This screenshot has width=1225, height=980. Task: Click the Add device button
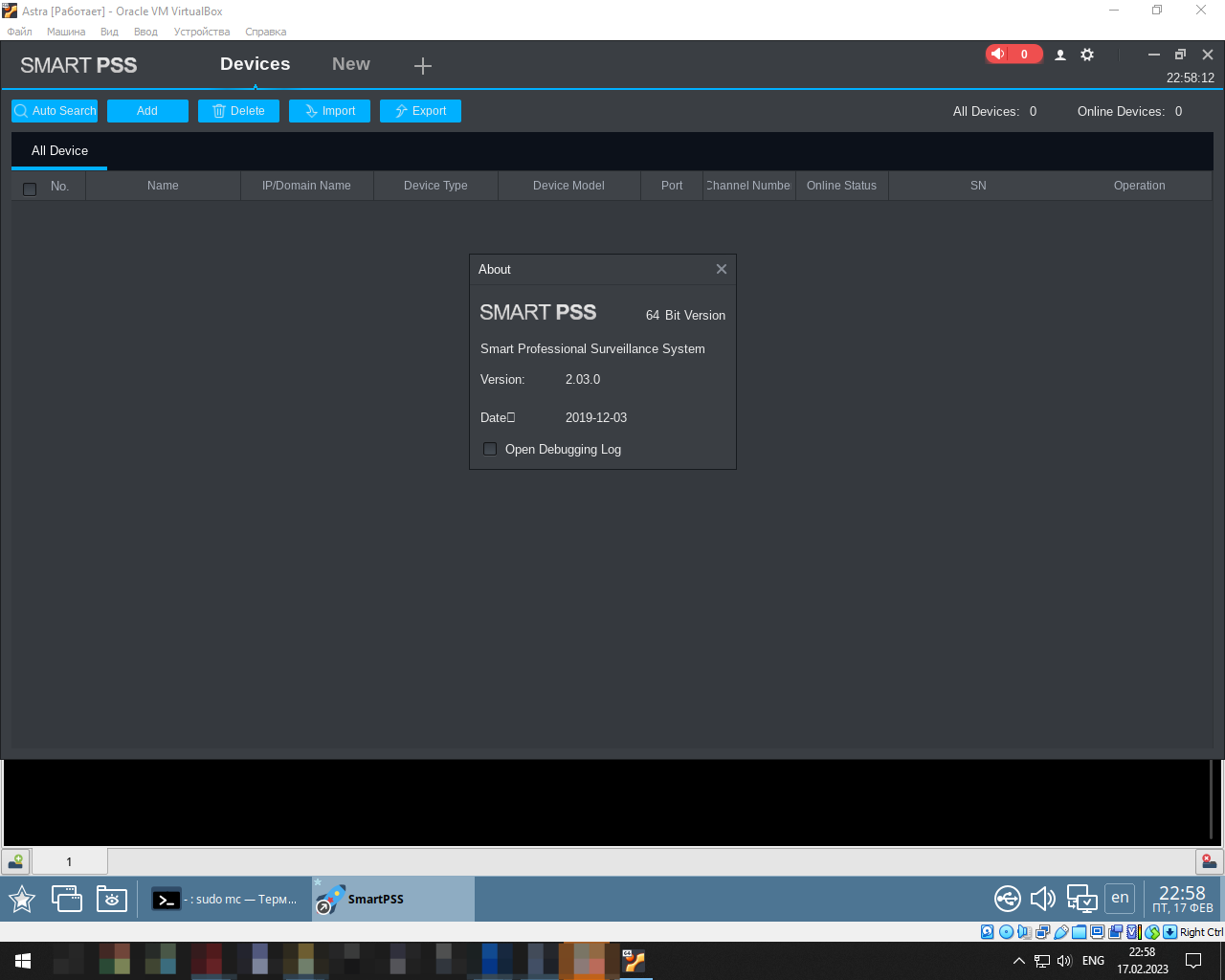click(x=147, y=111)
